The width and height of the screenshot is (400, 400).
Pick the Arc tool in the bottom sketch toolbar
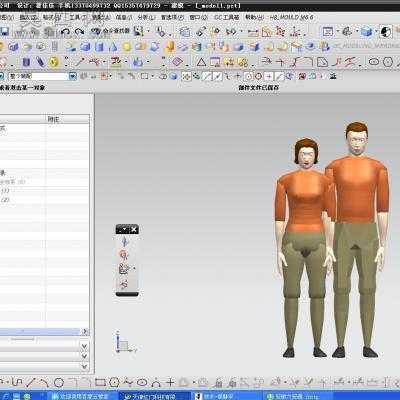click(44, 382)
